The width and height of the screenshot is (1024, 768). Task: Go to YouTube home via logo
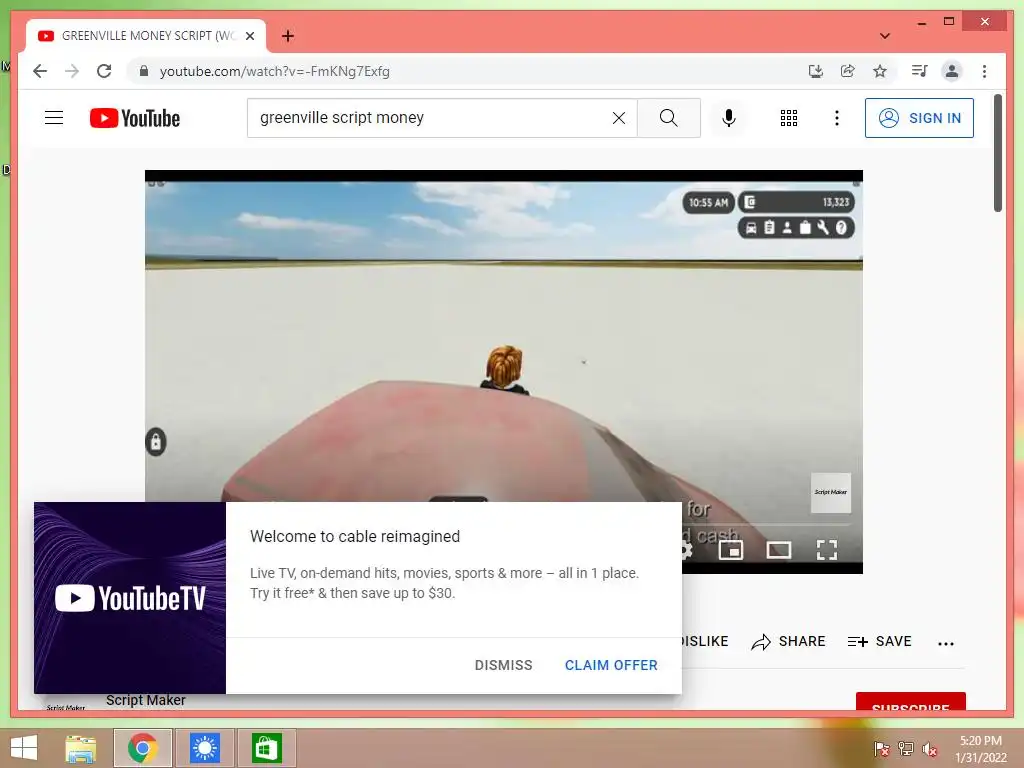pos(135,118)
